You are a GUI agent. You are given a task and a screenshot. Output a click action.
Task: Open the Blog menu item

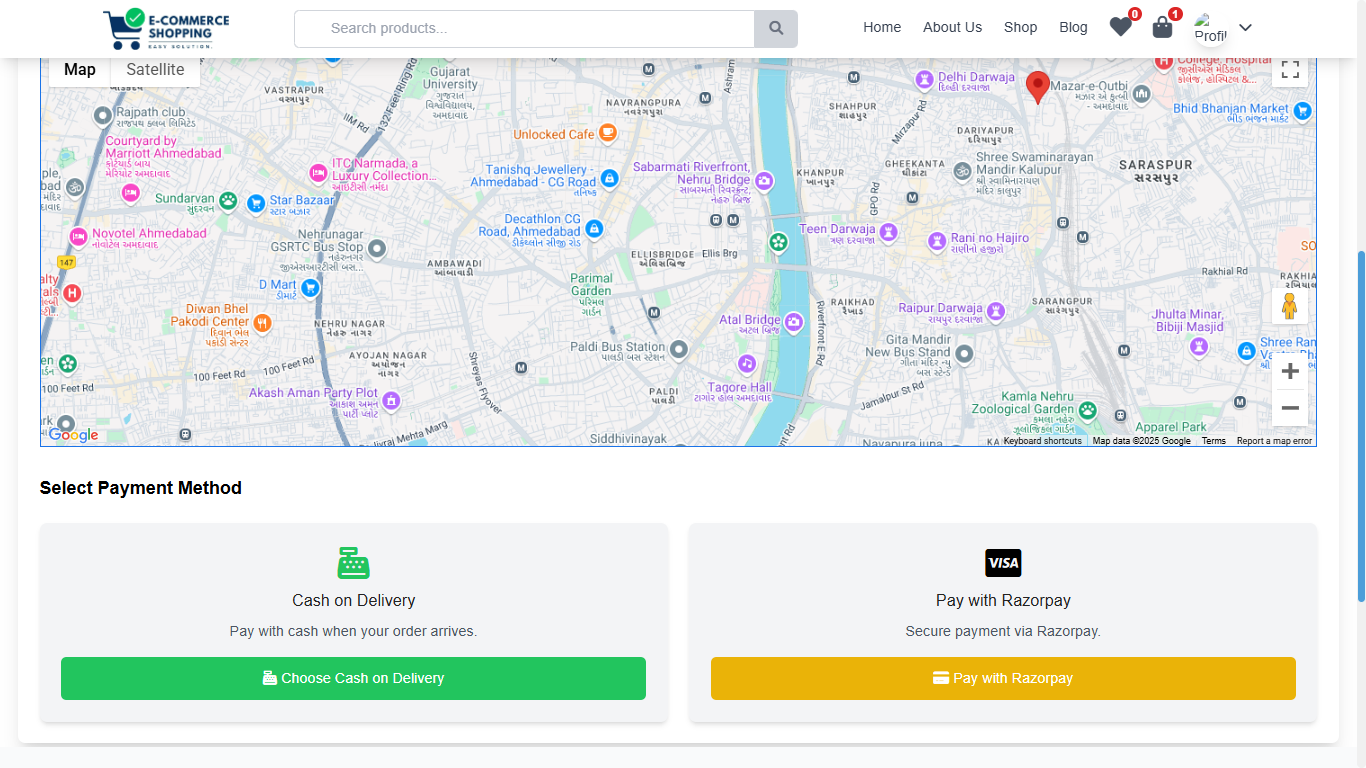coord(1073,28)
